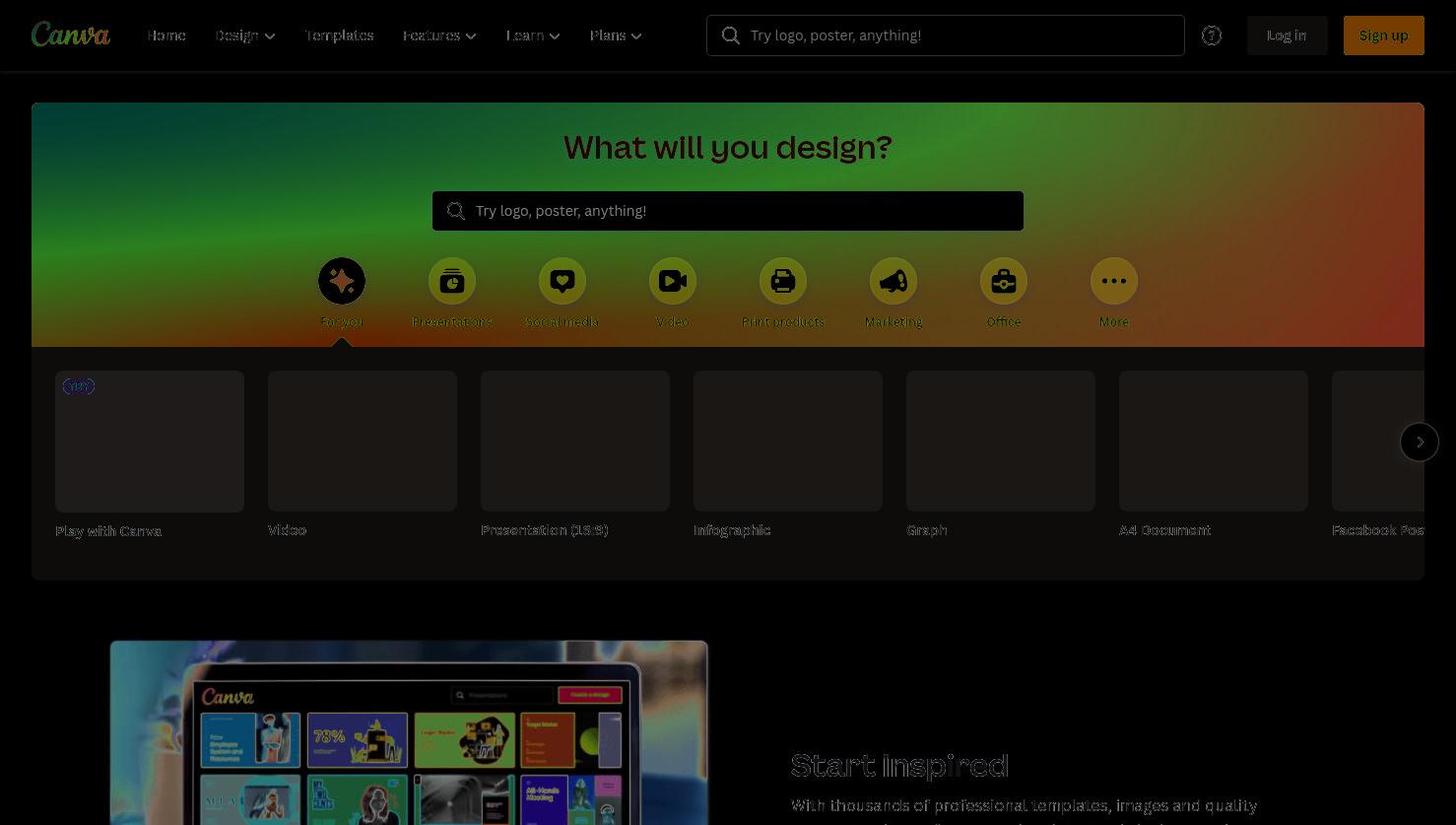Select the For you sparkle icon
Viewport: 1456px width, 825px height.
click(x=342, y=281)
